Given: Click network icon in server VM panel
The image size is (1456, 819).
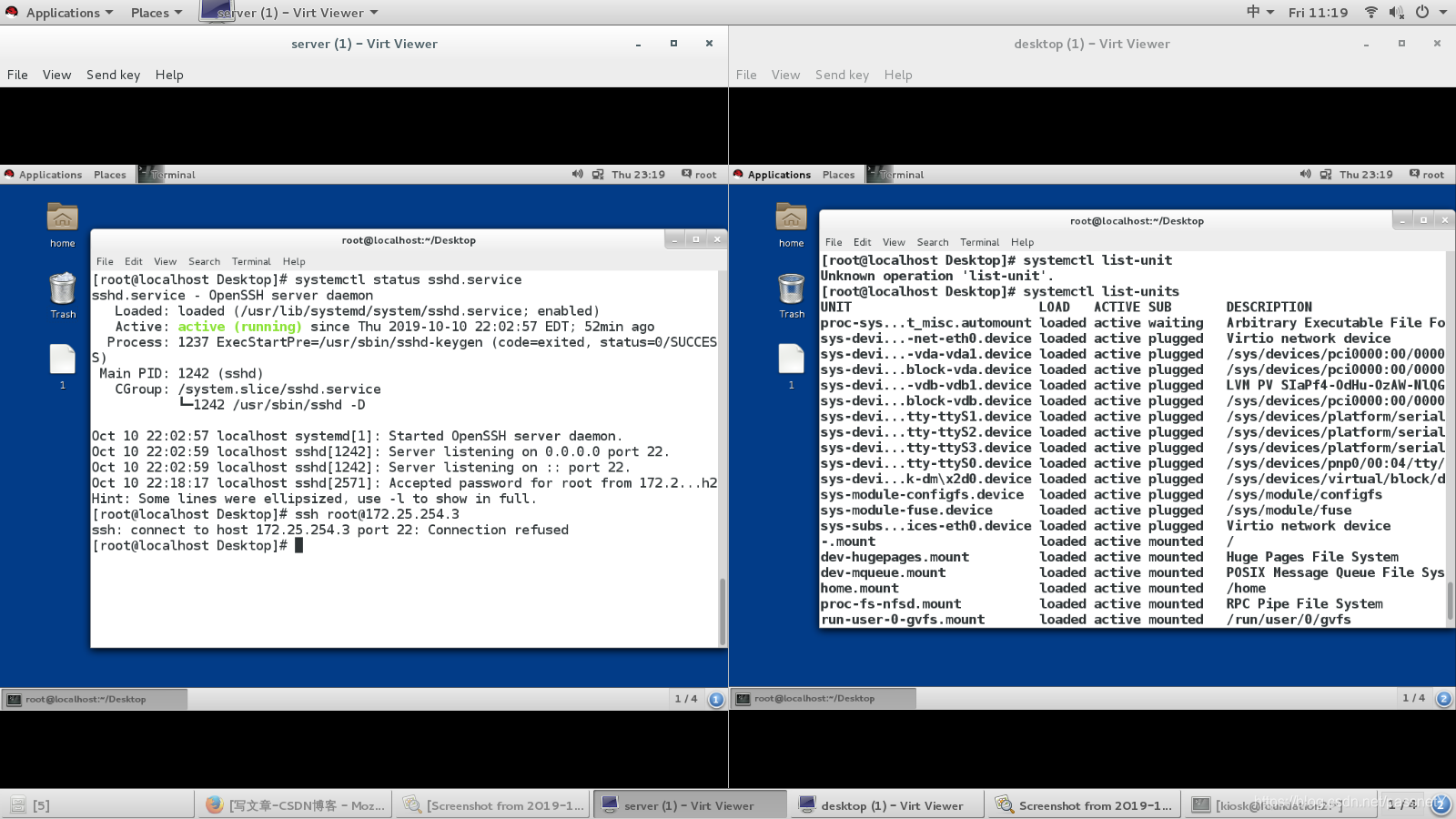Looking at the screenshot, I should click(x=598, y=174).
